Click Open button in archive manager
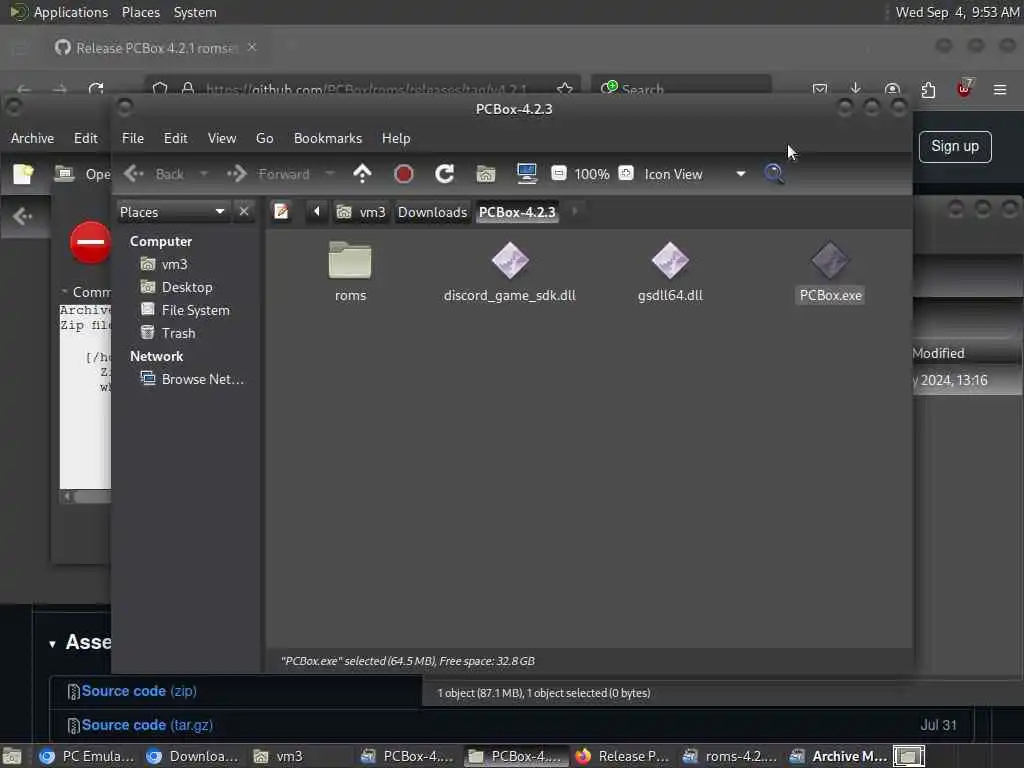This screenshot has width=1024, height=768. coord(83,174)
